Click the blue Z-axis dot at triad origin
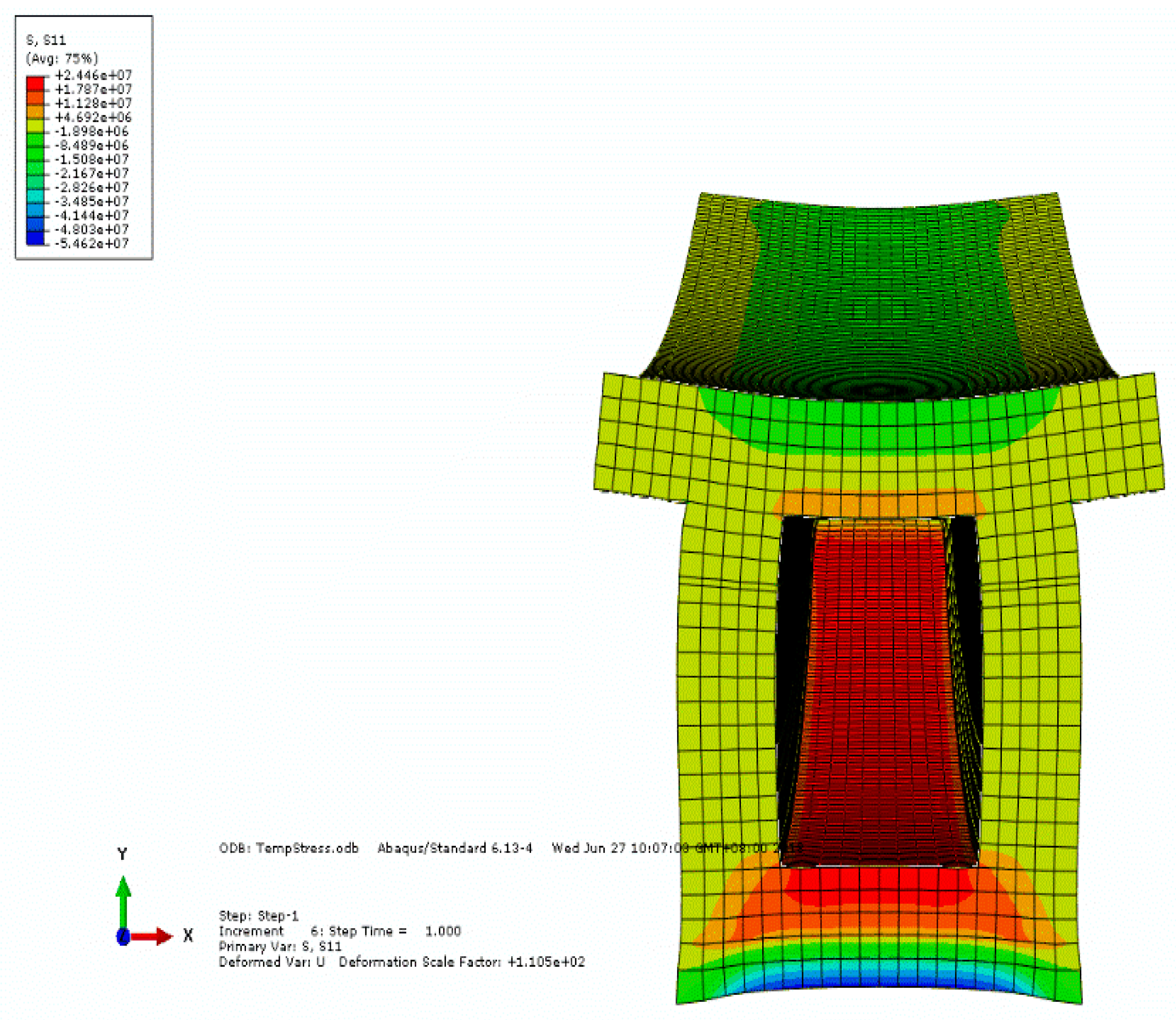Viewport: 1176px width, 1020px height. [123, 936]
